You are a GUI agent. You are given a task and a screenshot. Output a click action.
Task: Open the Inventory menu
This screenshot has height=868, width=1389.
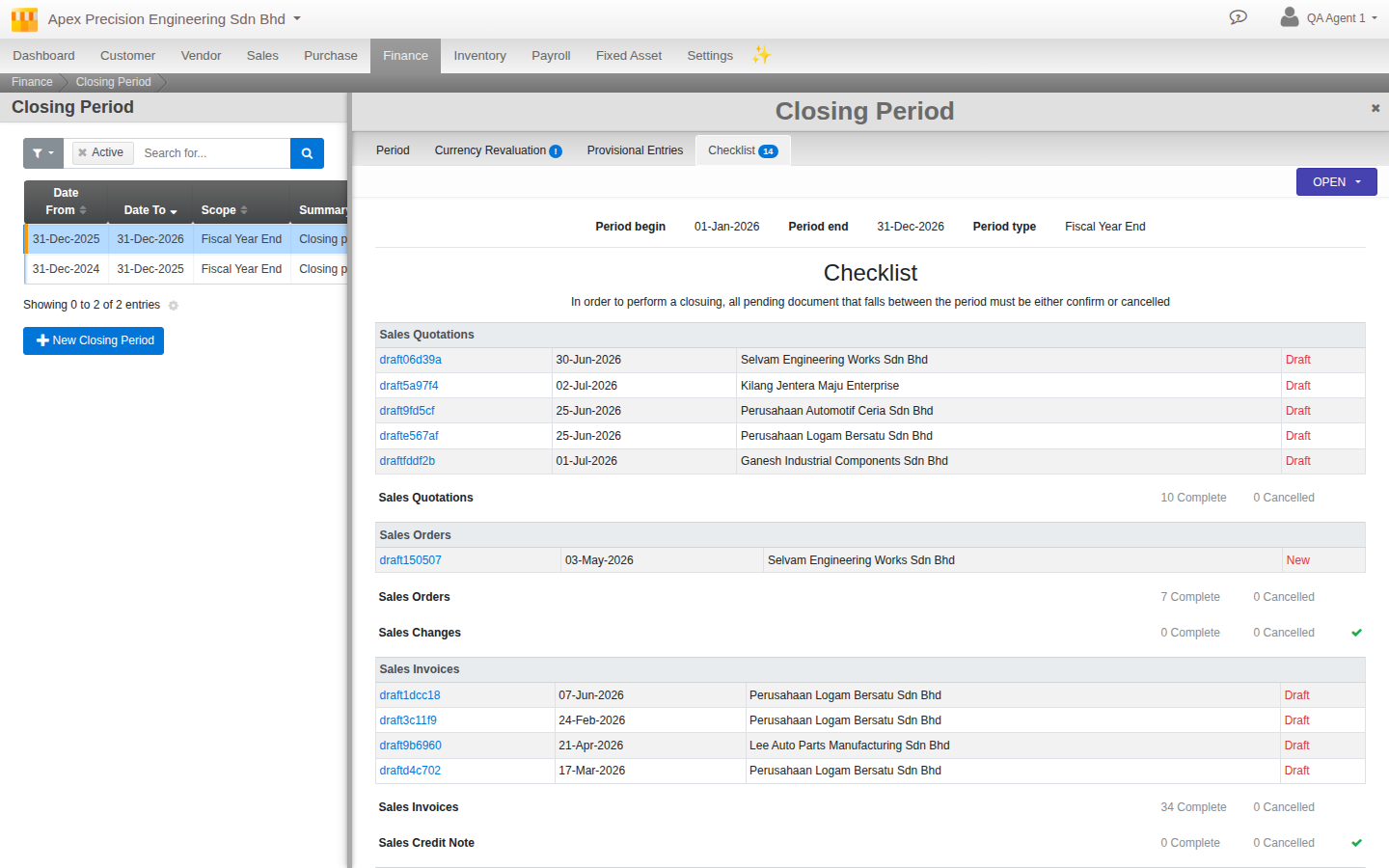click(x=479, y=56)
